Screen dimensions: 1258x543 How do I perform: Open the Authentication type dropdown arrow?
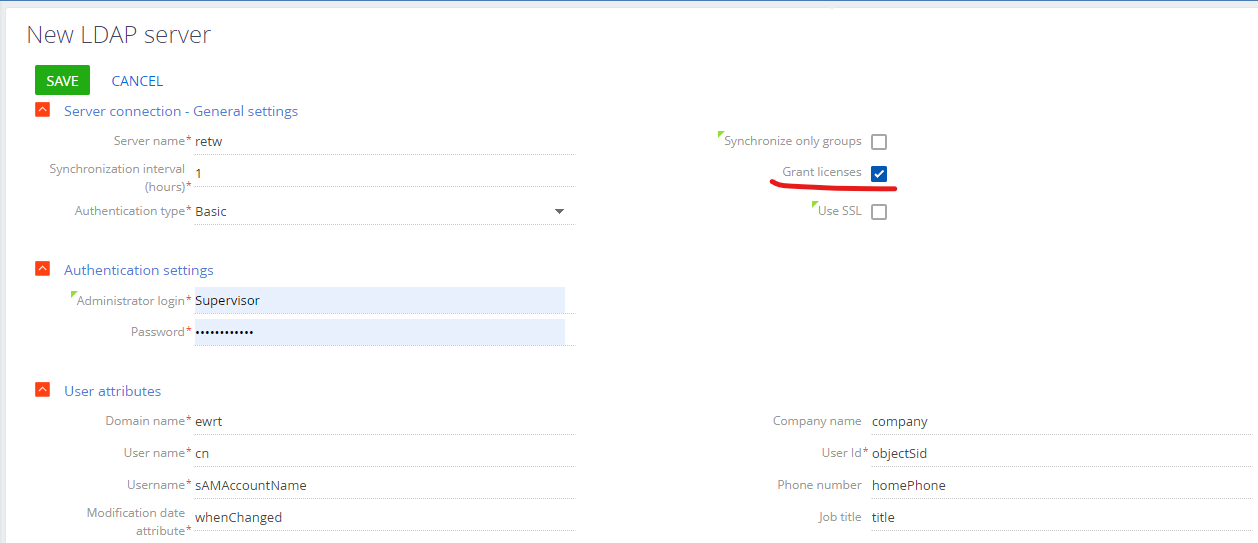pyautogui.click(x=559, y=211)
